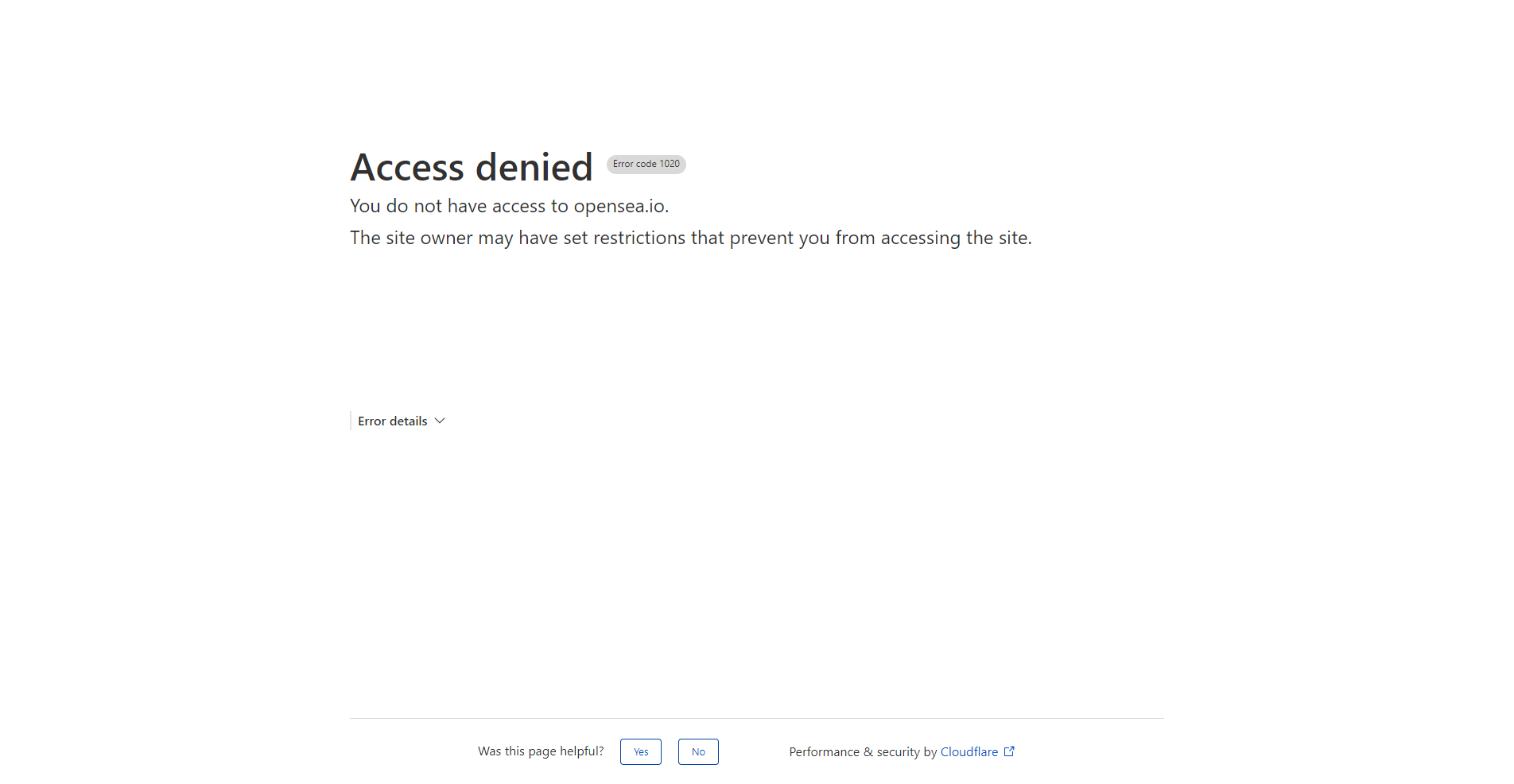Screen dimensions: 1514x784
Task: Select the text reading 'You do not have access to opensea.io'
Action: [509, 205]
